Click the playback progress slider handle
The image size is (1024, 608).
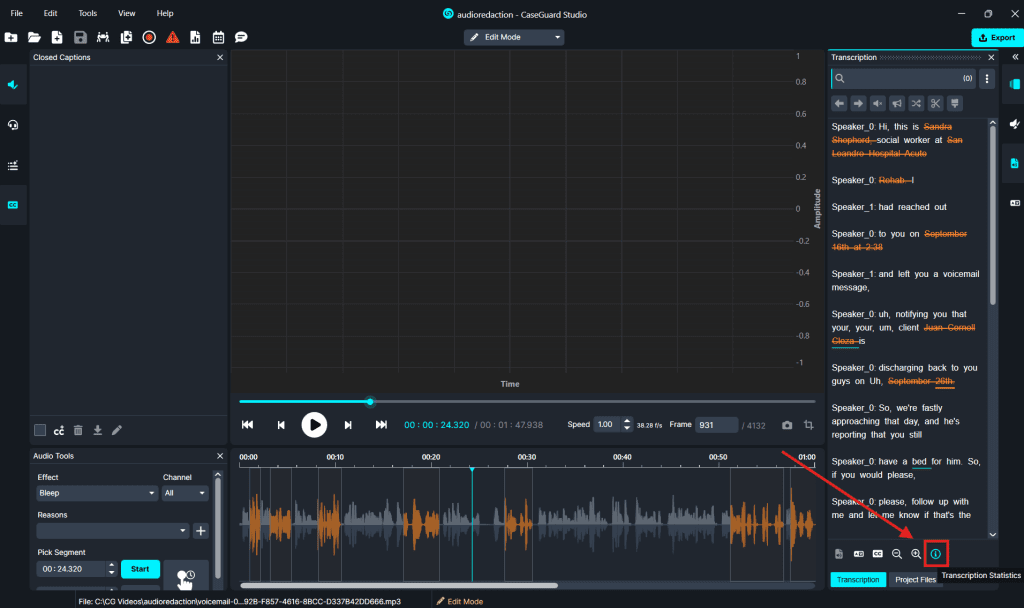coord(370,402)
